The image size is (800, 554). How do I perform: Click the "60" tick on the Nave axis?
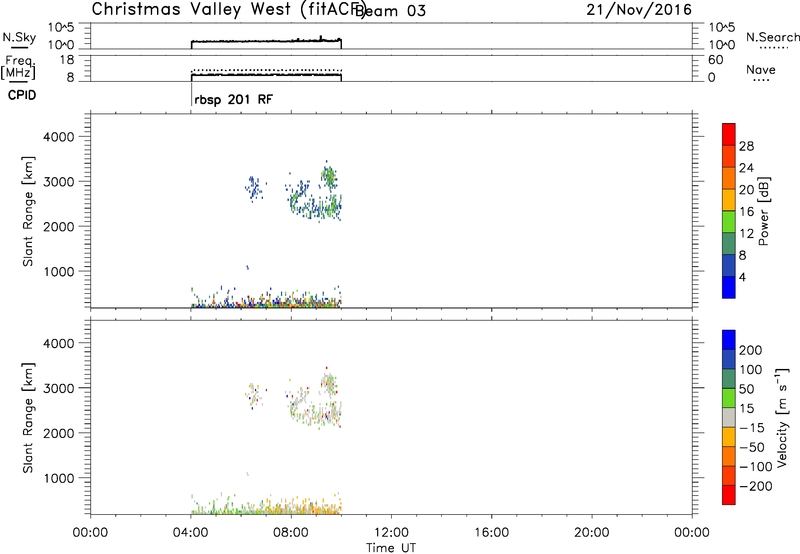click(x=715, y=60)
